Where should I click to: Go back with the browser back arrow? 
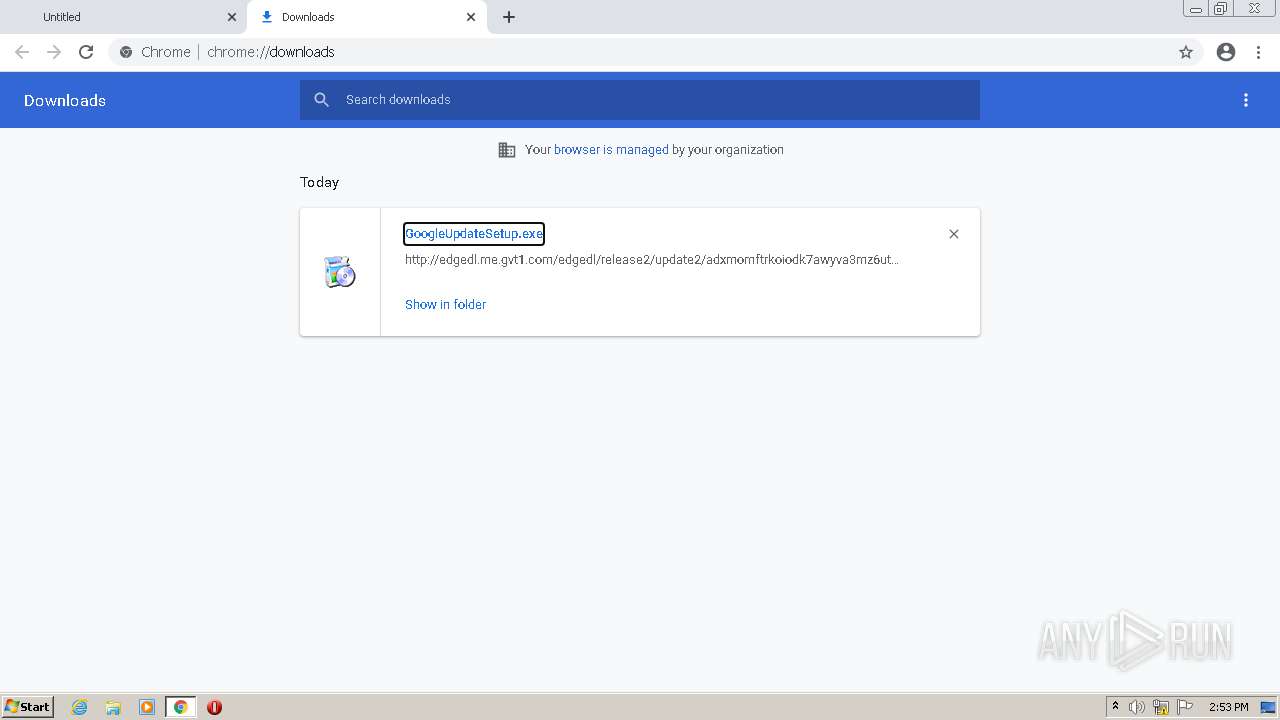point(22,52)
